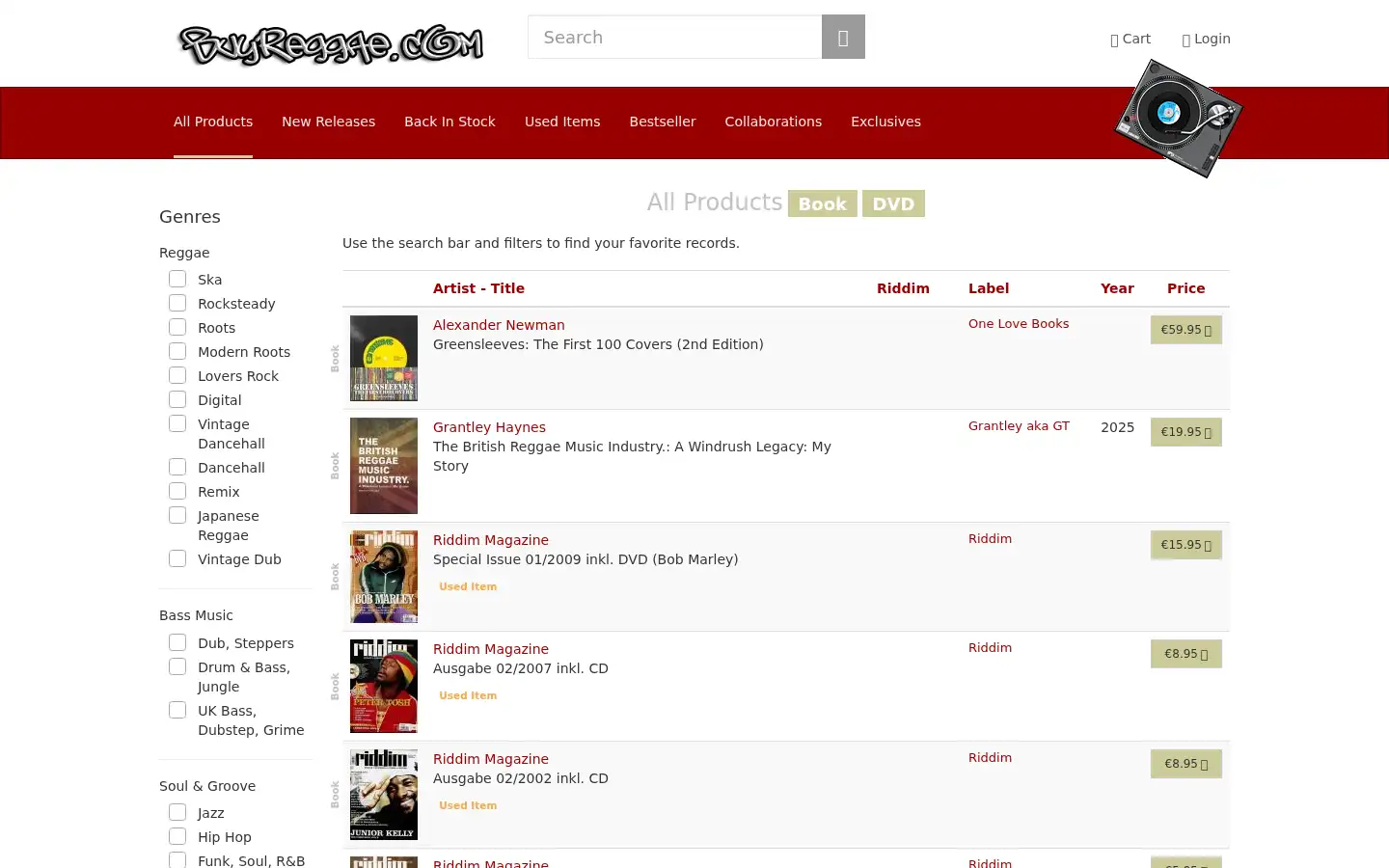Add the €15.95 Special Issue to cart

point(1185,545)
